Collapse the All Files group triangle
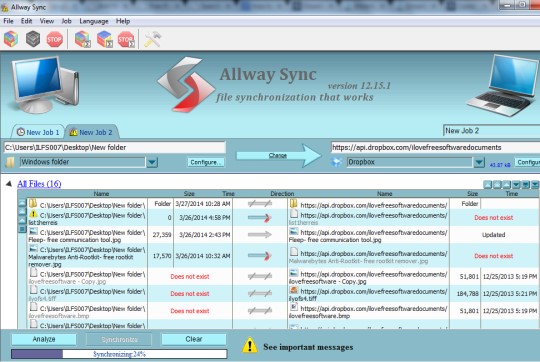This screenshot has height=362, width=540. (9, 184)
